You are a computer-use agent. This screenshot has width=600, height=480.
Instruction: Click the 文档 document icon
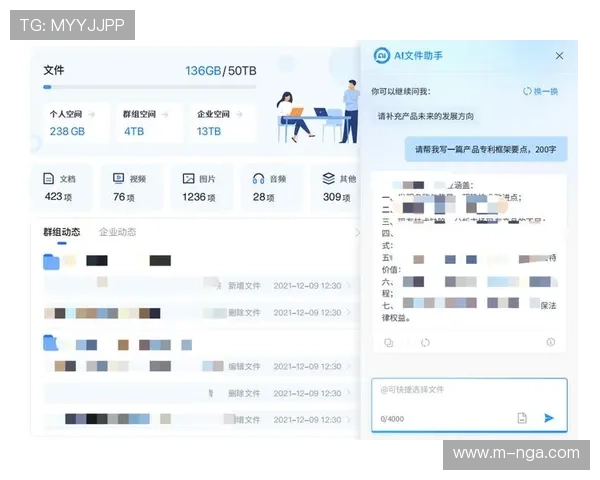(x=48, y=178)
